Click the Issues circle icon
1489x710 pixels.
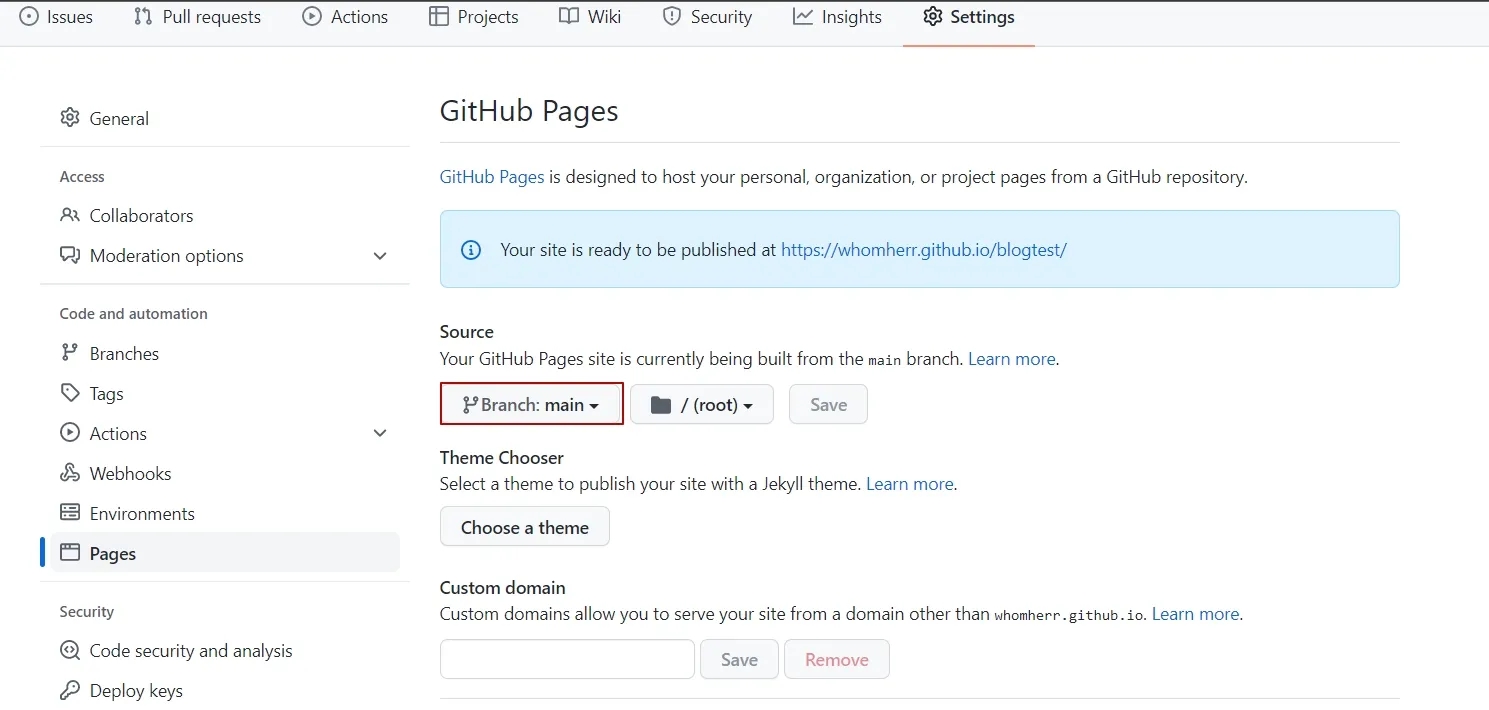click(x=29, y=17)
